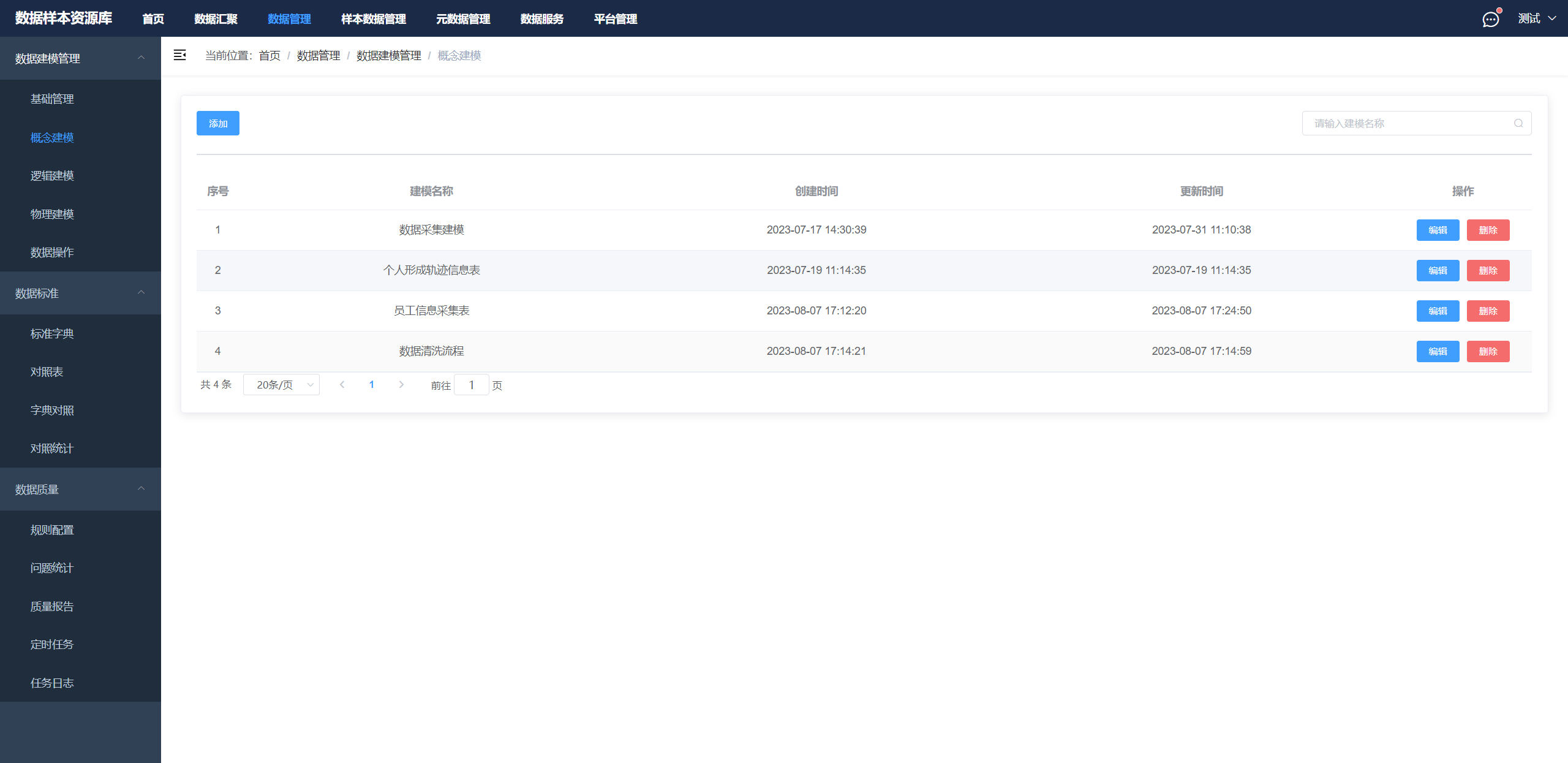Open 标准字典 in sidebar
The height and width of the screenshot is (763, 1568).
(80, 333)
